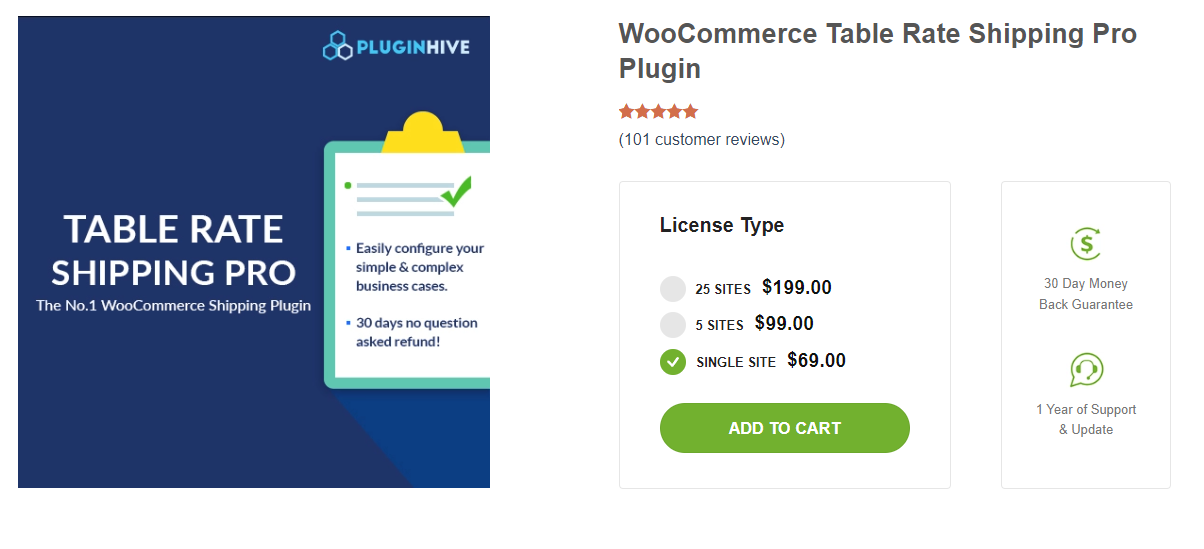Click the $199.00 price label

pos(797,288)
